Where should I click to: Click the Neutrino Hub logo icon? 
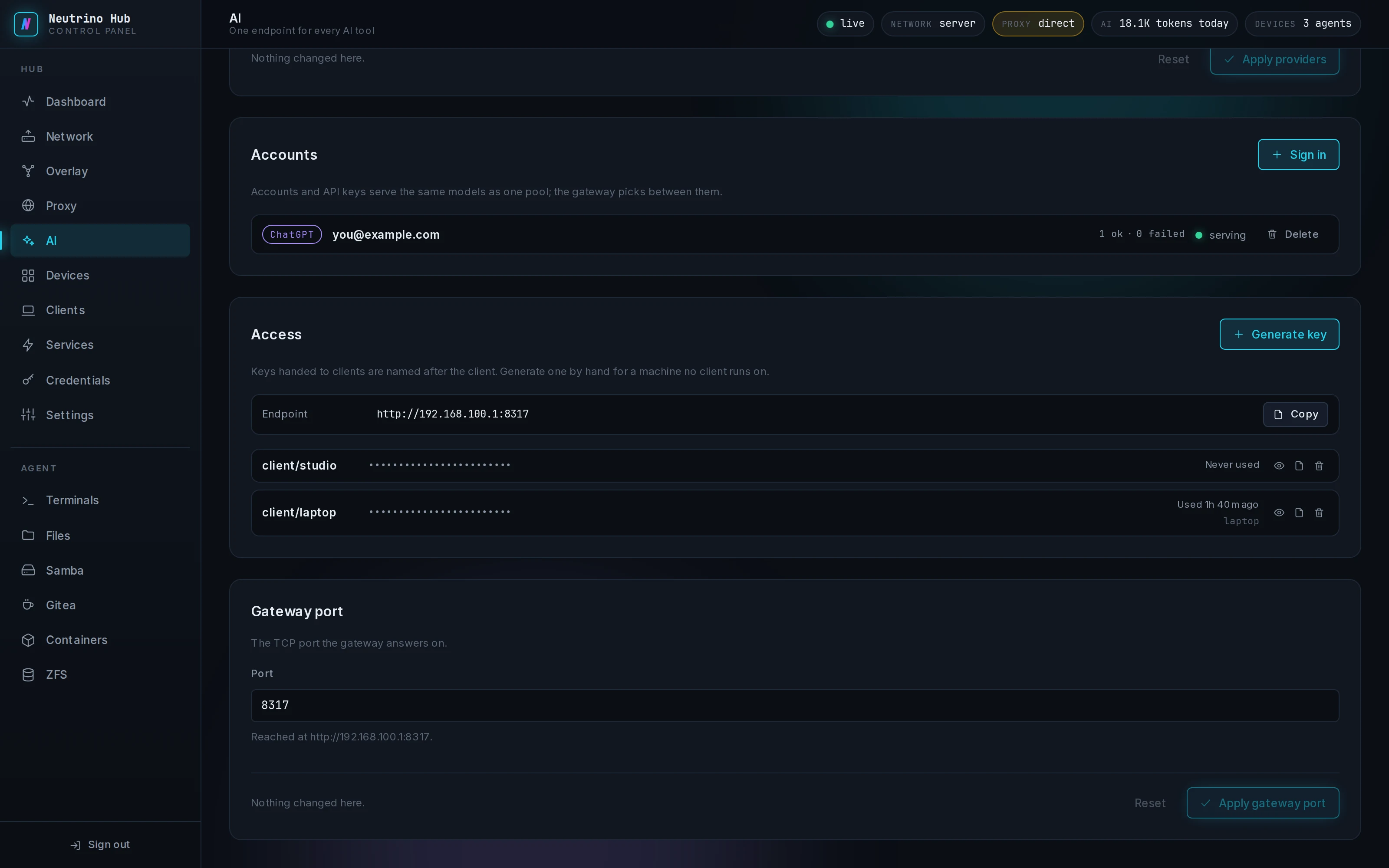[x=26, y=24]
